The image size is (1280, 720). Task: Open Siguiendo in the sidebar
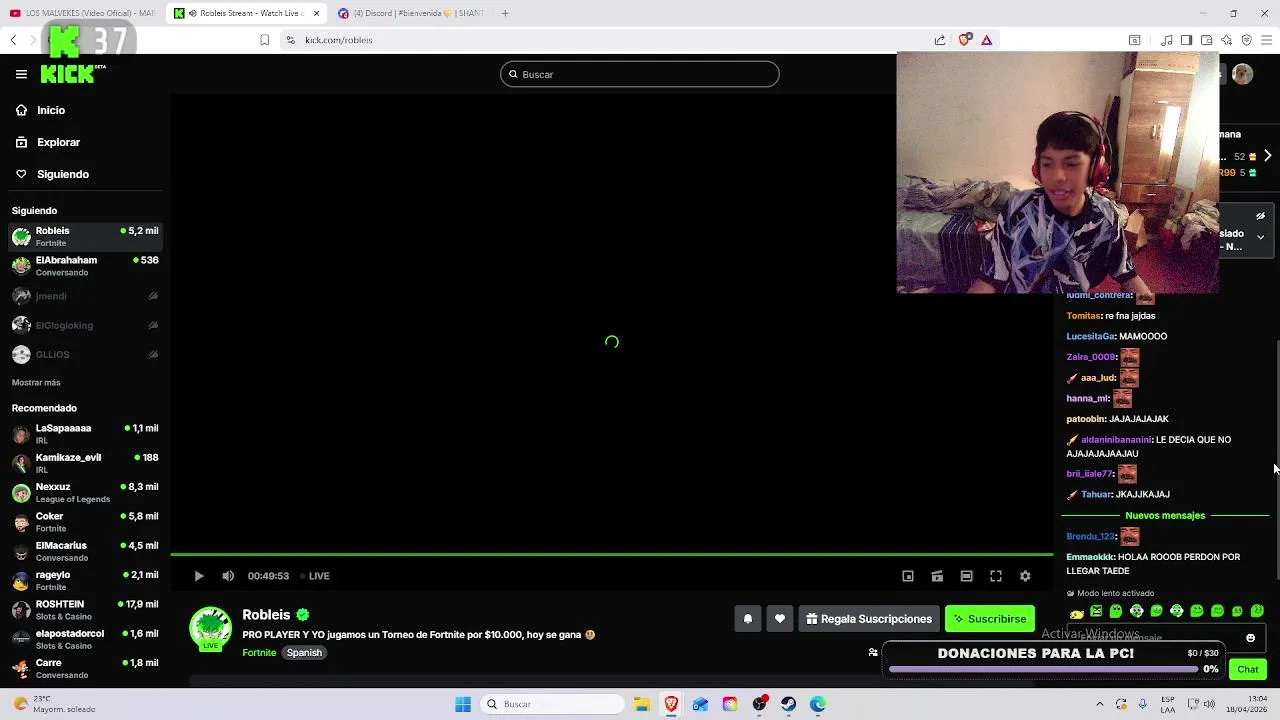[62, 174]
